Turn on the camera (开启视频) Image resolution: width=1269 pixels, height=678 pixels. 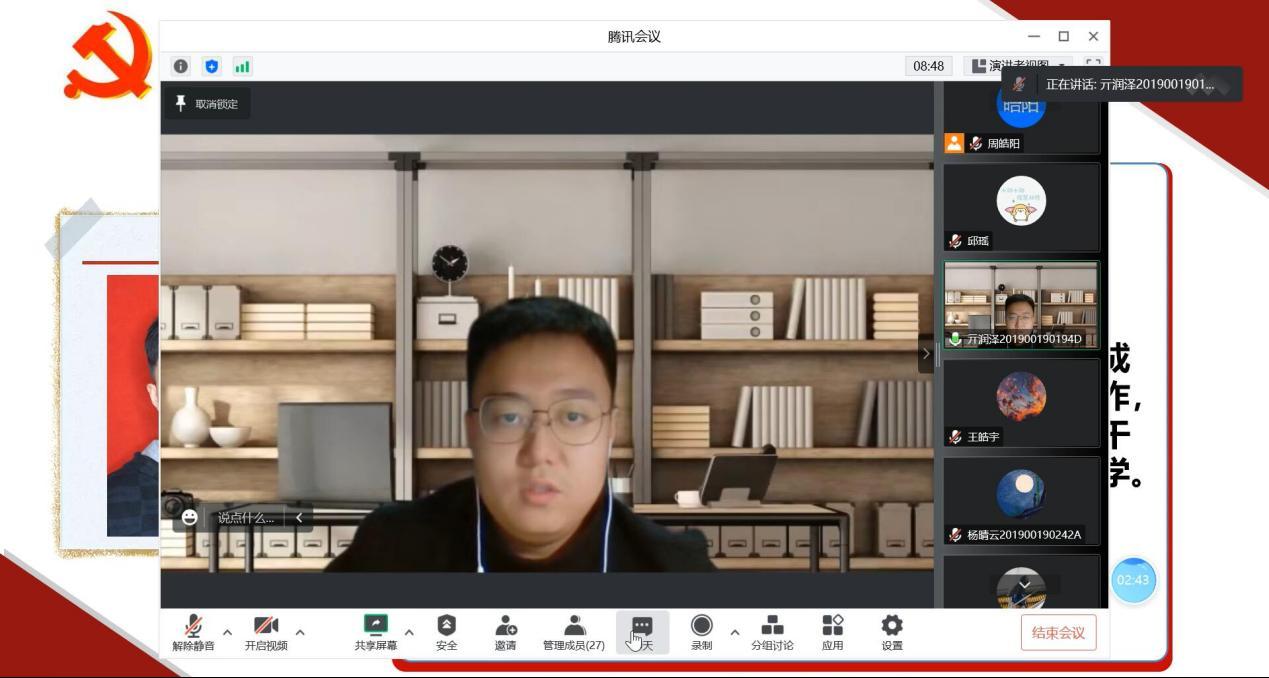(266, 632)
